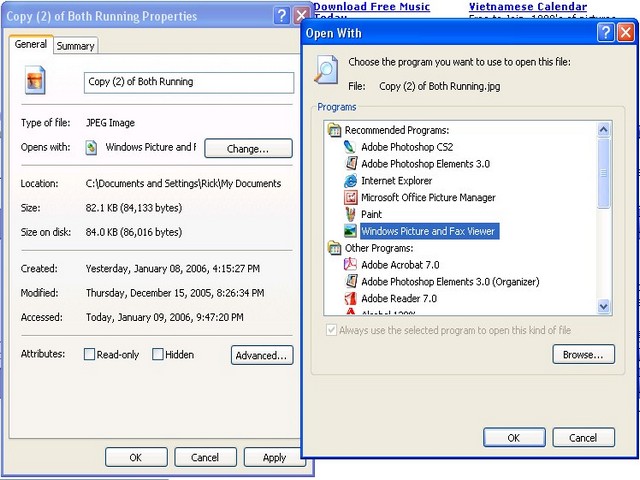
Task: Select 'Adobe Acrobat 7.0' in Other Programs
Action: tap(400, 264)
